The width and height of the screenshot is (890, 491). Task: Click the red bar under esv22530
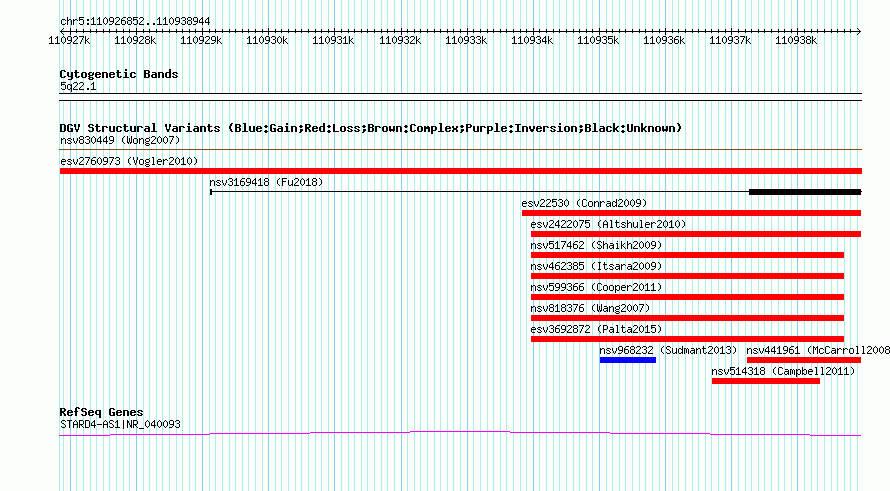(691, 213)
